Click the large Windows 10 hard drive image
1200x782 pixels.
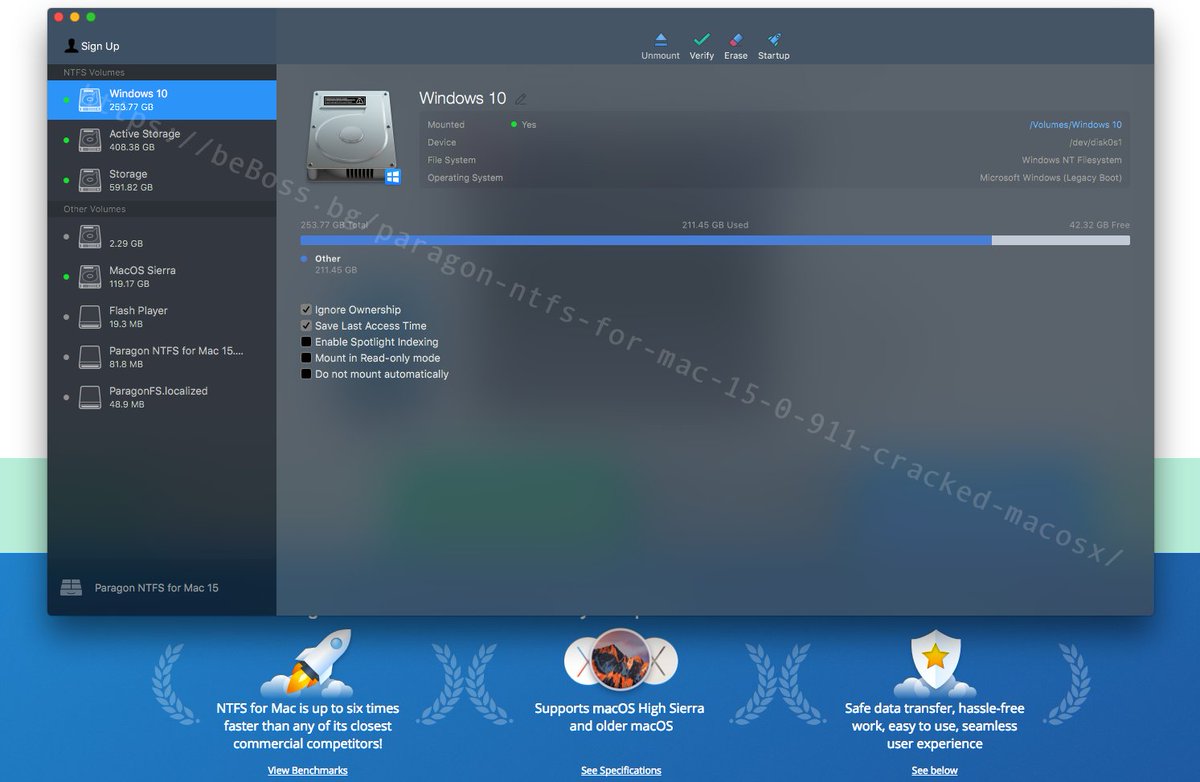352,137
